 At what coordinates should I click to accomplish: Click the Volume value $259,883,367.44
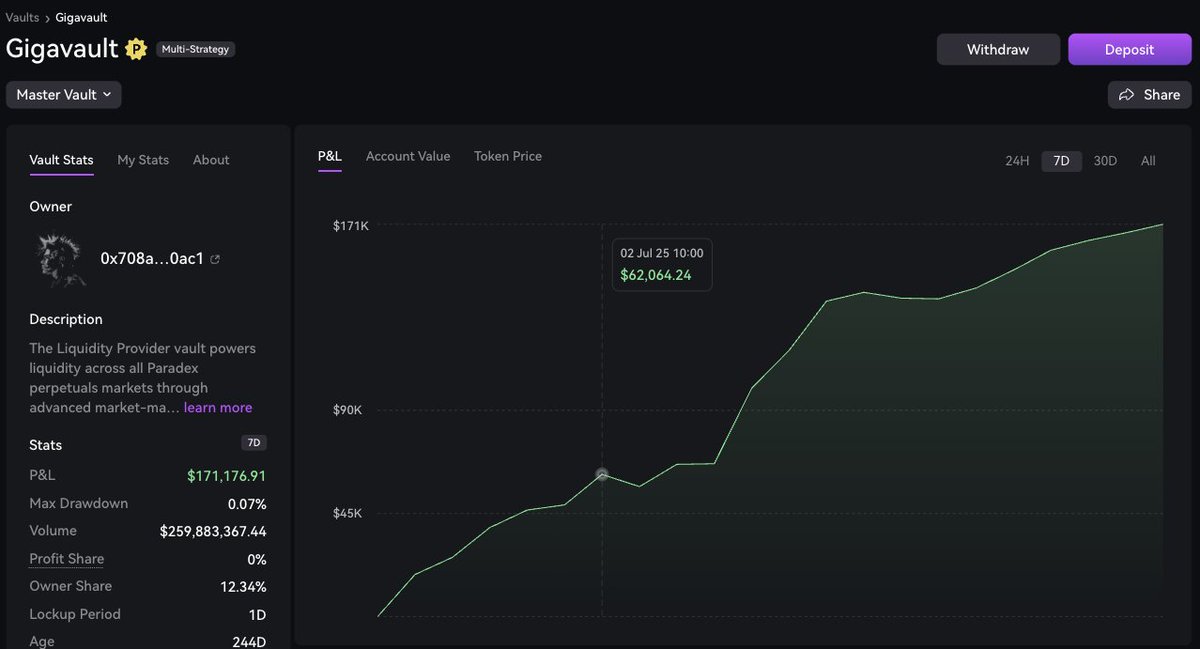(213, 531)
